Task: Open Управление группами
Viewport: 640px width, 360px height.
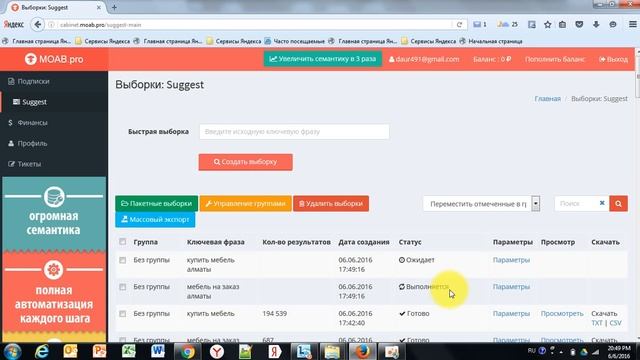Action: (x=245, y=203)
